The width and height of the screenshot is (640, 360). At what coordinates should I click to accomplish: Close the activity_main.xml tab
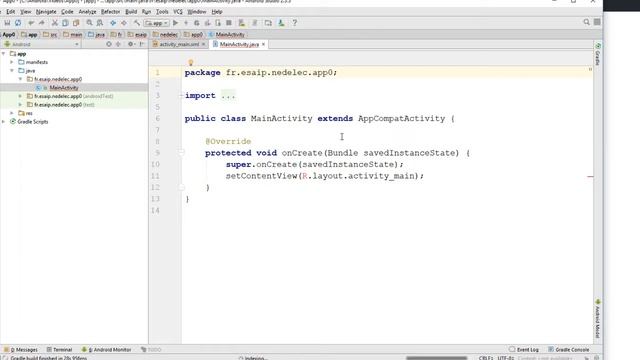click(x=203, y=44)
